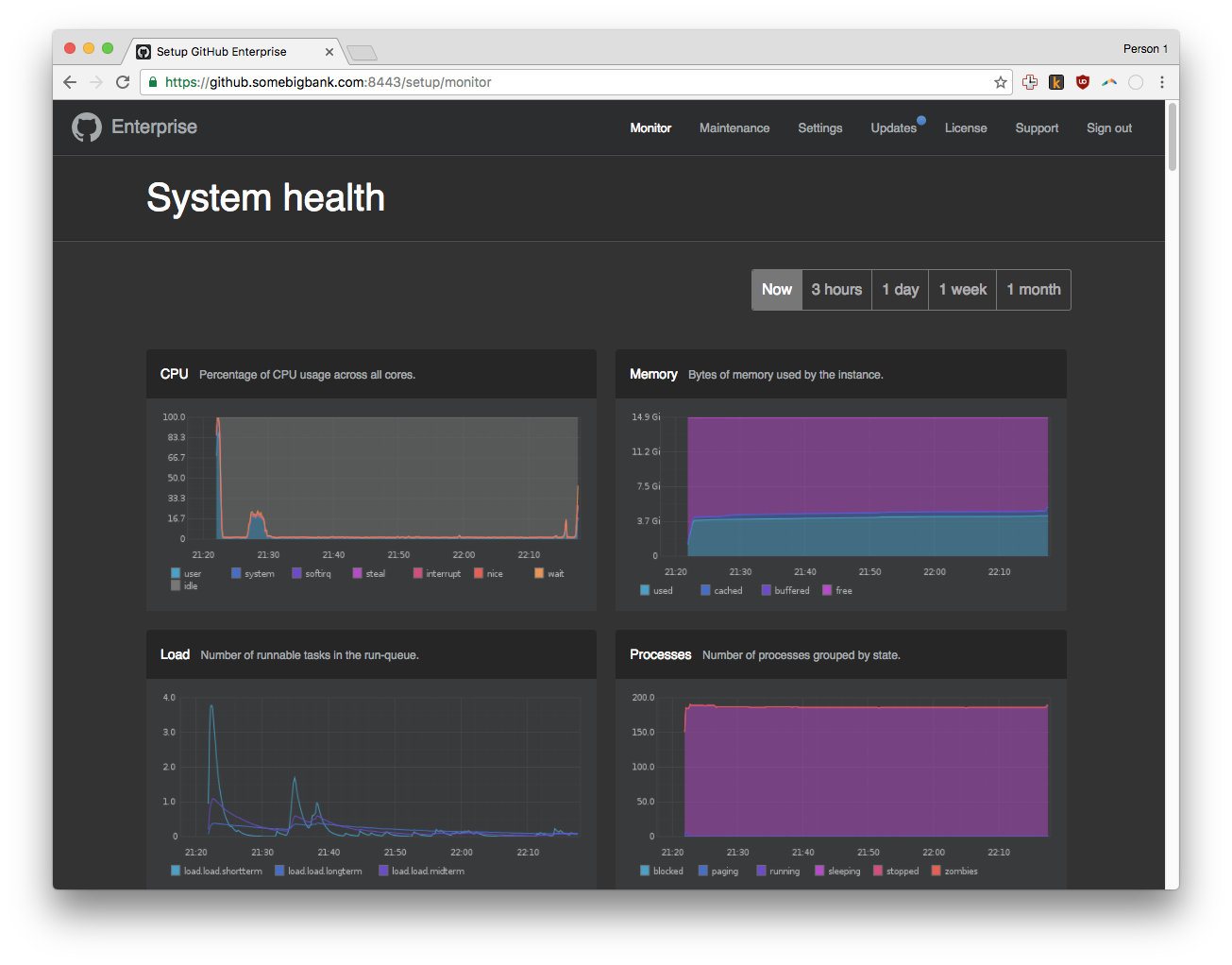Toggle the used series in Memory legend
The width and height of the screenshot is (1232, 965).
[x=656, y=590]
